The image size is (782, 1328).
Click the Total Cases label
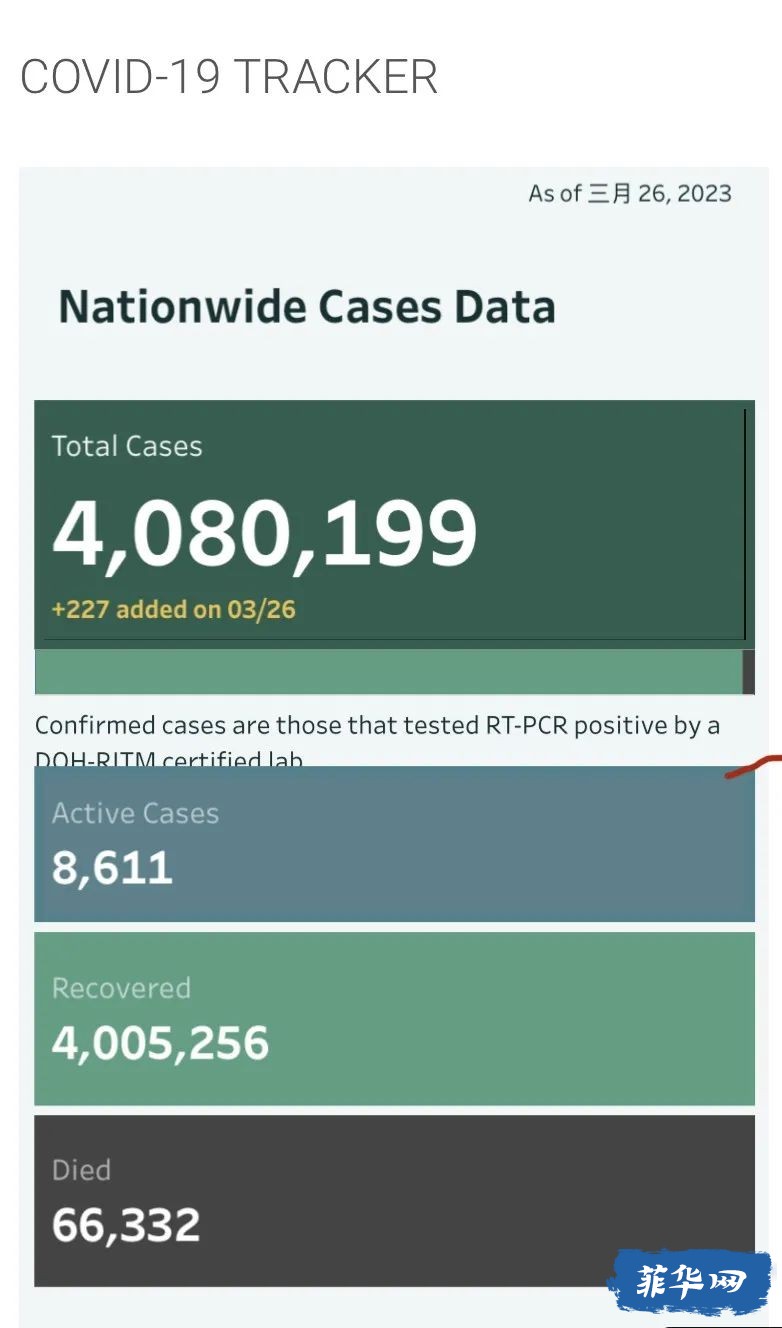[127, 446]
